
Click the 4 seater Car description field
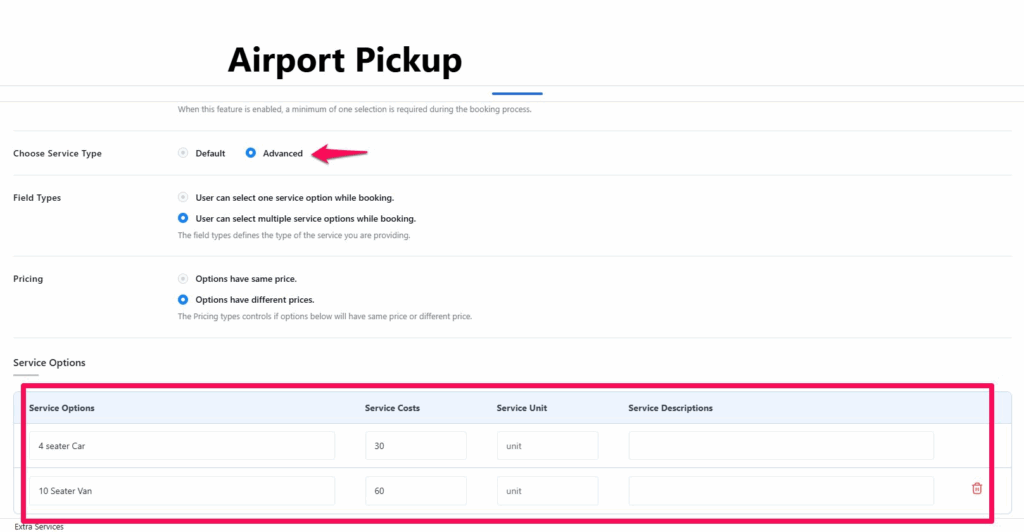tap(780, 446)
